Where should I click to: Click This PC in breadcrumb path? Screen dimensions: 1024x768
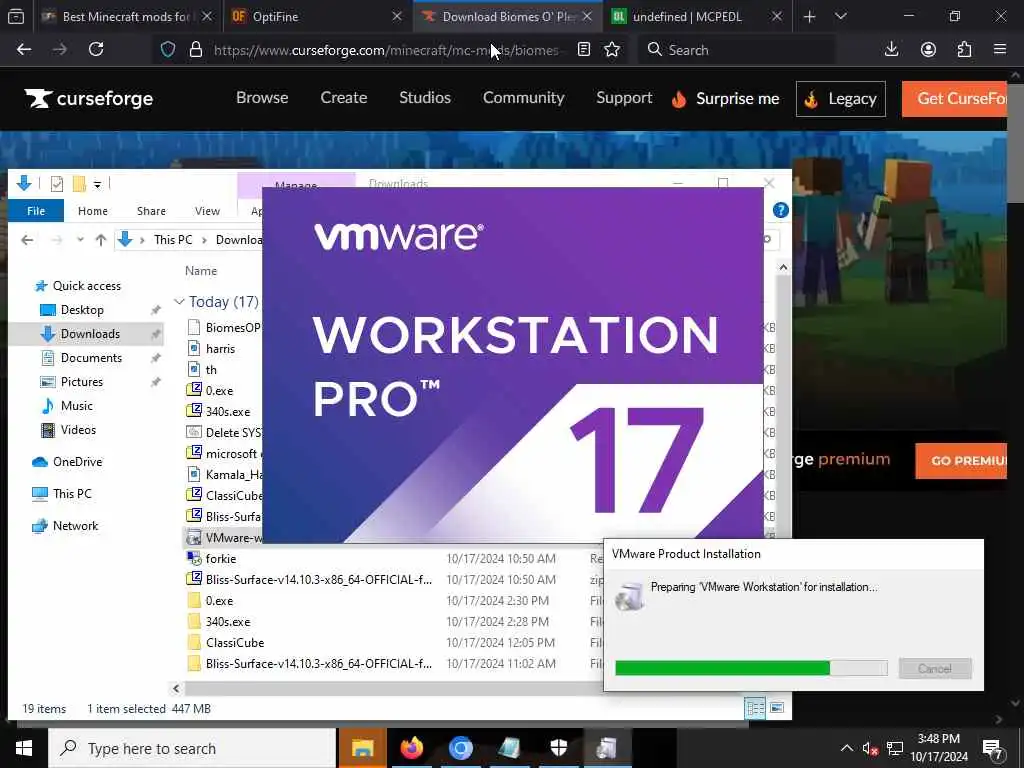click(173, 240)
